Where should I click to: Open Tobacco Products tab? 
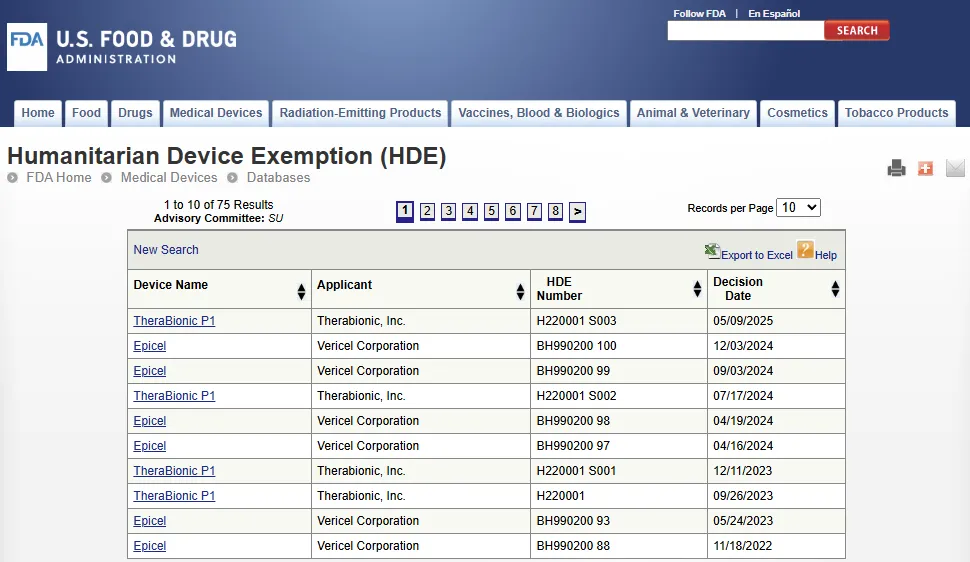pos(896,113)
